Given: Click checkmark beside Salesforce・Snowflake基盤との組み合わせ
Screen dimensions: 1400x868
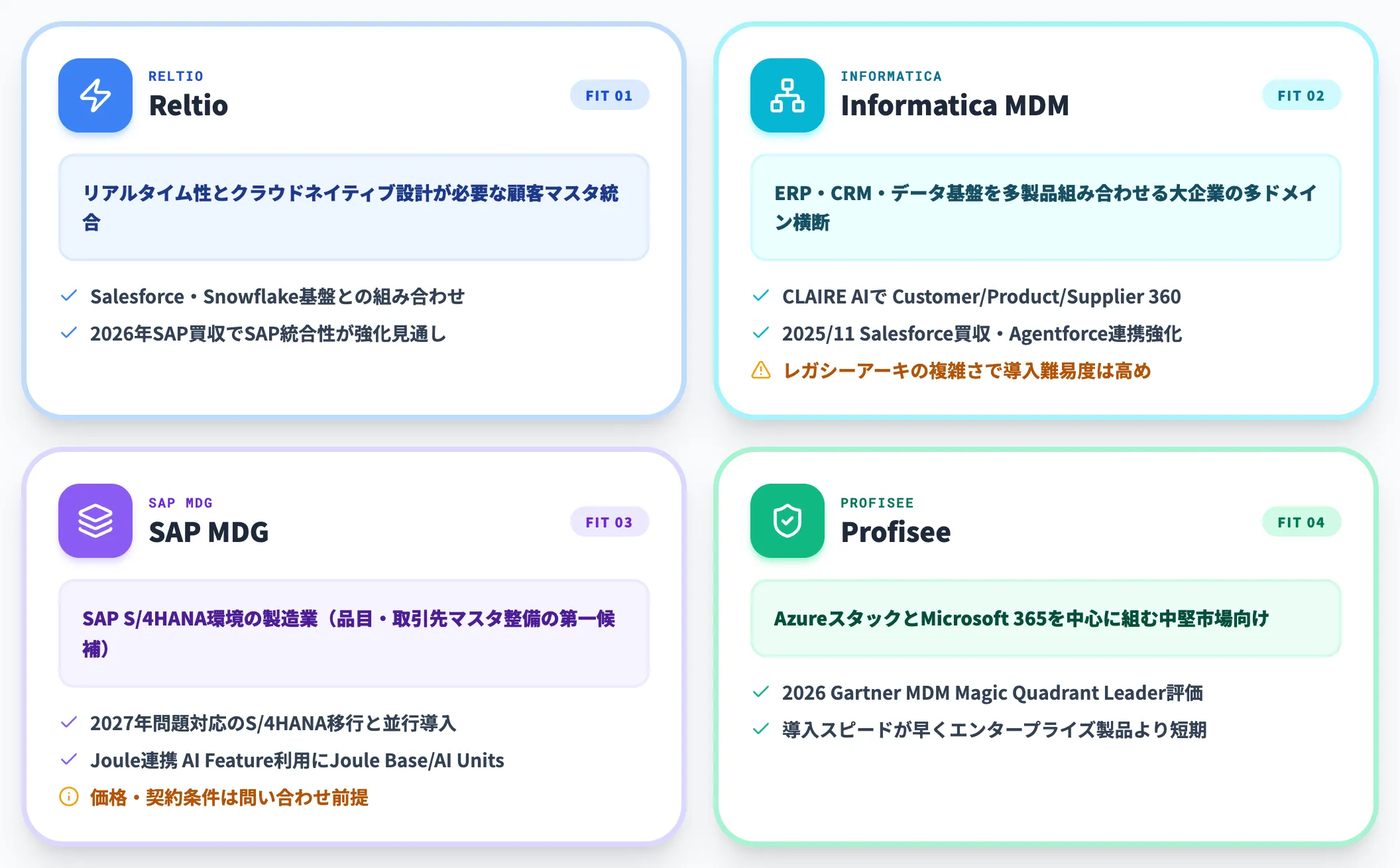Looking at the screenshot, I should [x=69, y=296].
